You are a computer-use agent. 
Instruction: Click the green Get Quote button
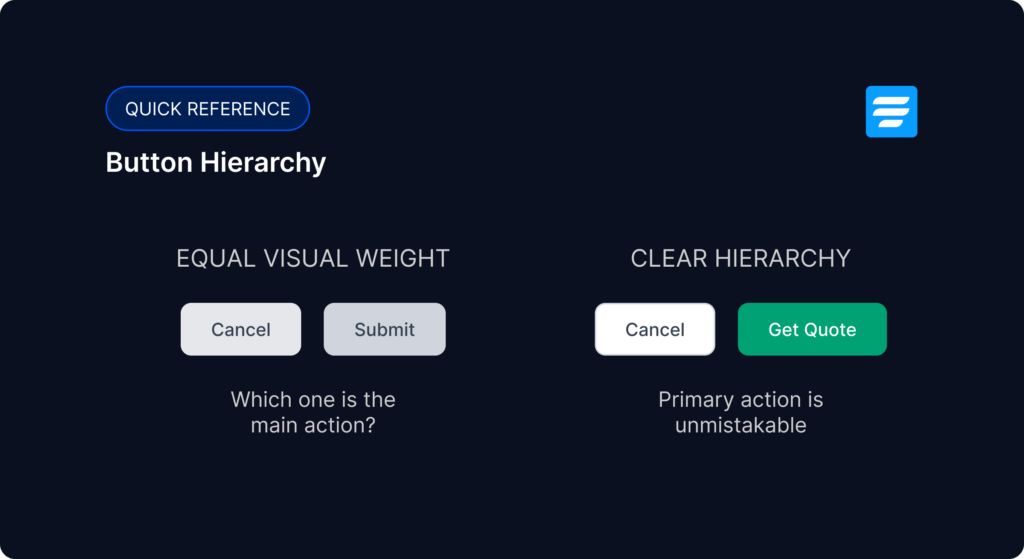812,329
